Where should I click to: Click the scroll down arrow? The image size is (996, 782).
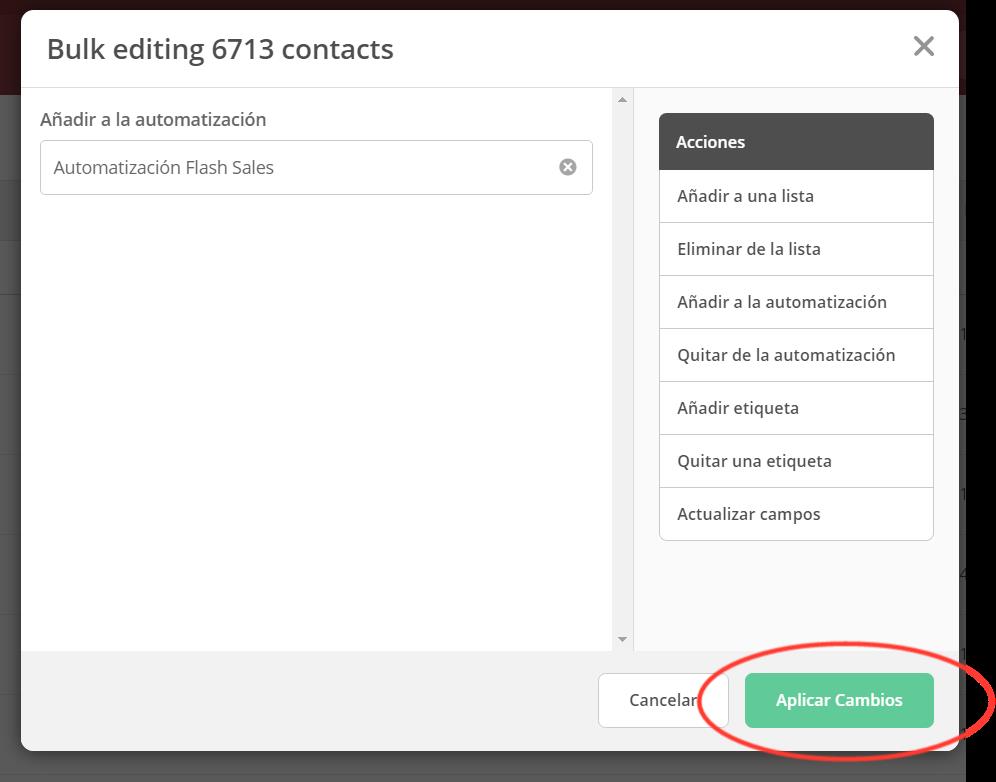[x=622, y=640]
